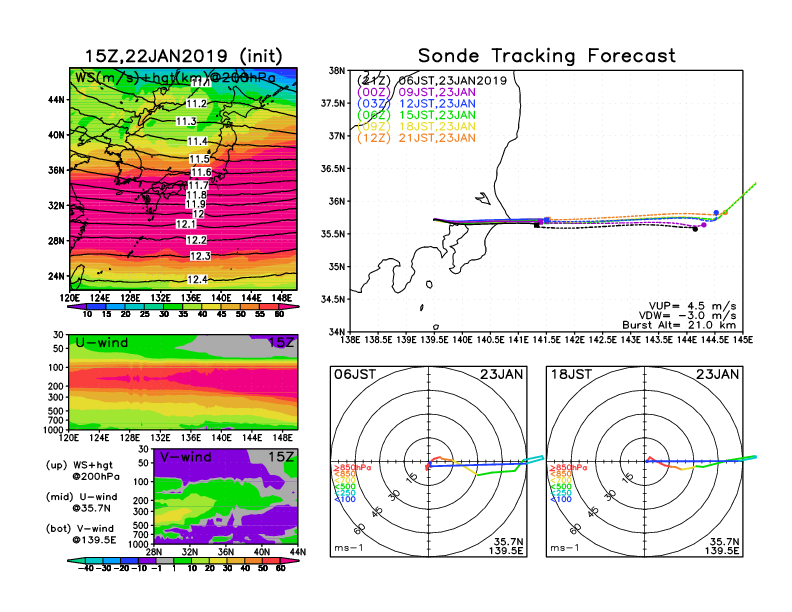Click wind-speed colorbar swatch between 40 and 45
792x612 pixels.
tap(212, 307)
